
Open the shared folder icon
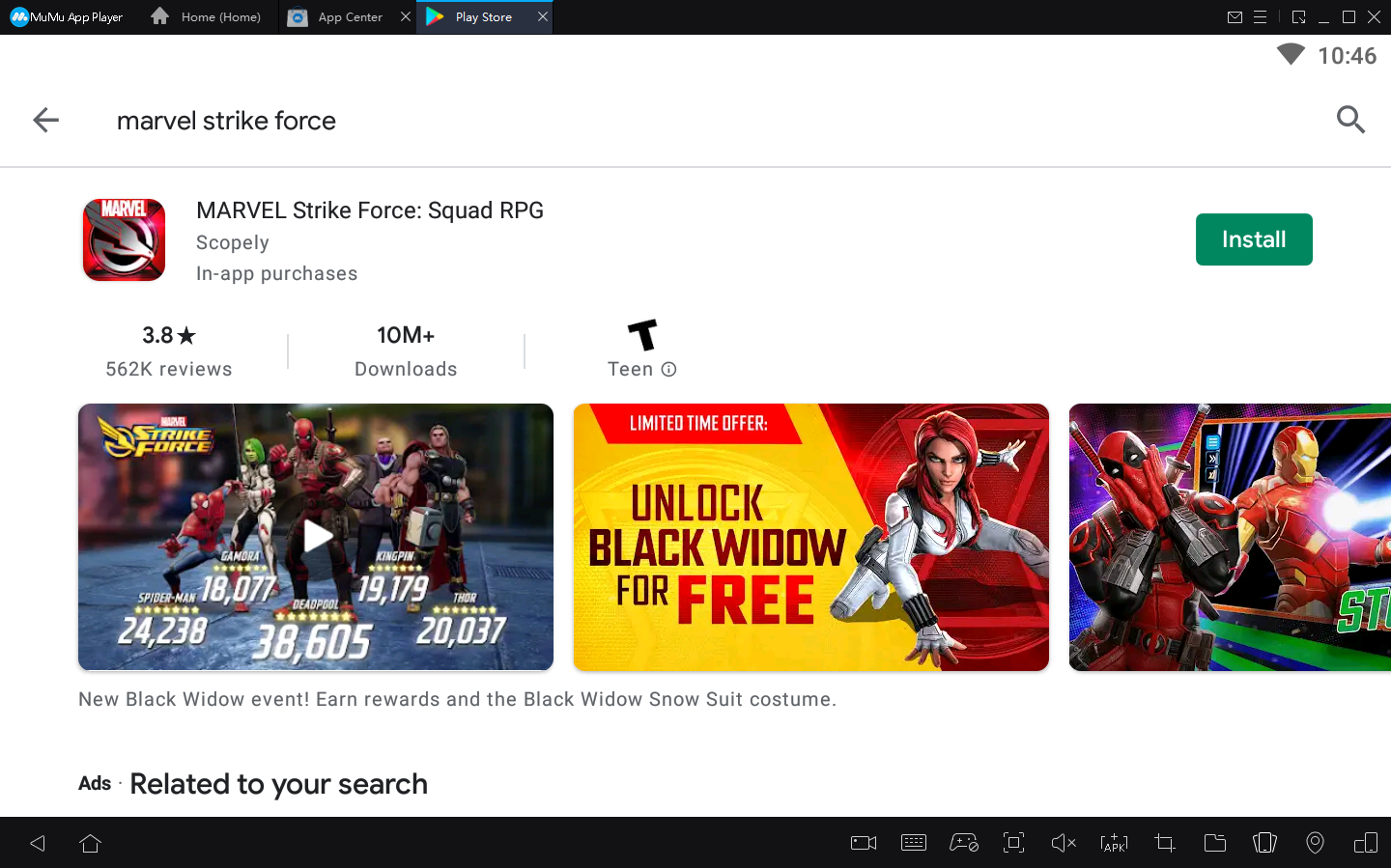pyautogui.click(x=1215, y=843)
